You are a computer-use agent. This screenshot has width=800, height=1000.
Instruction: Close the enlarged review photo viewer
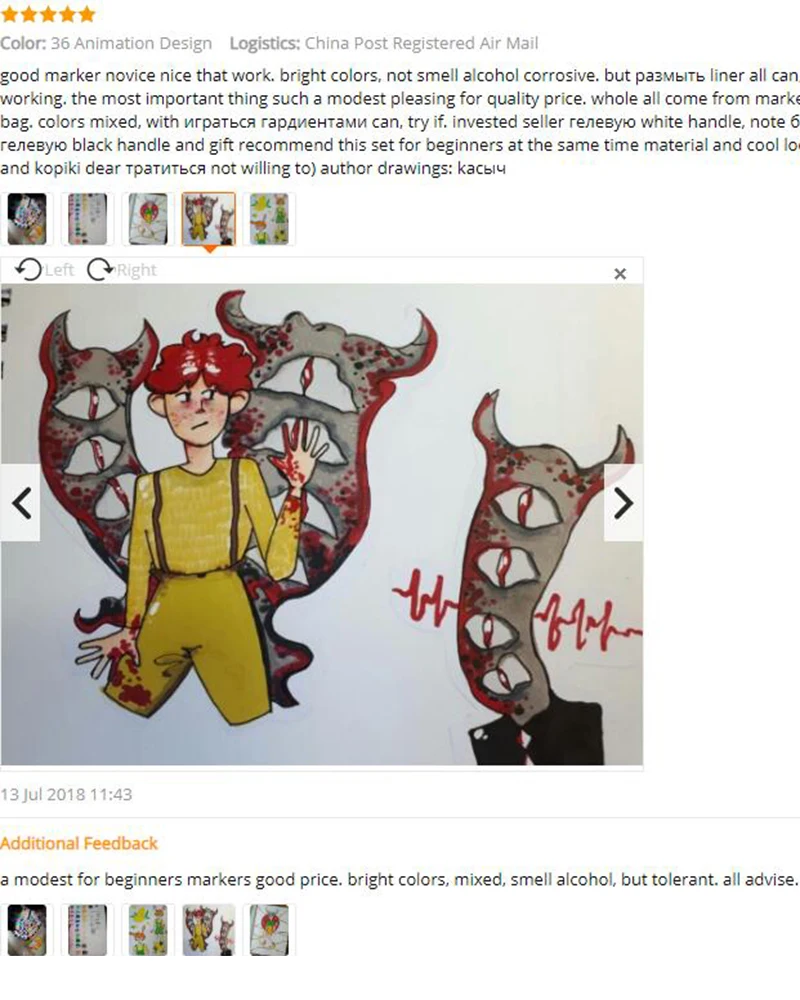point(619,274)
